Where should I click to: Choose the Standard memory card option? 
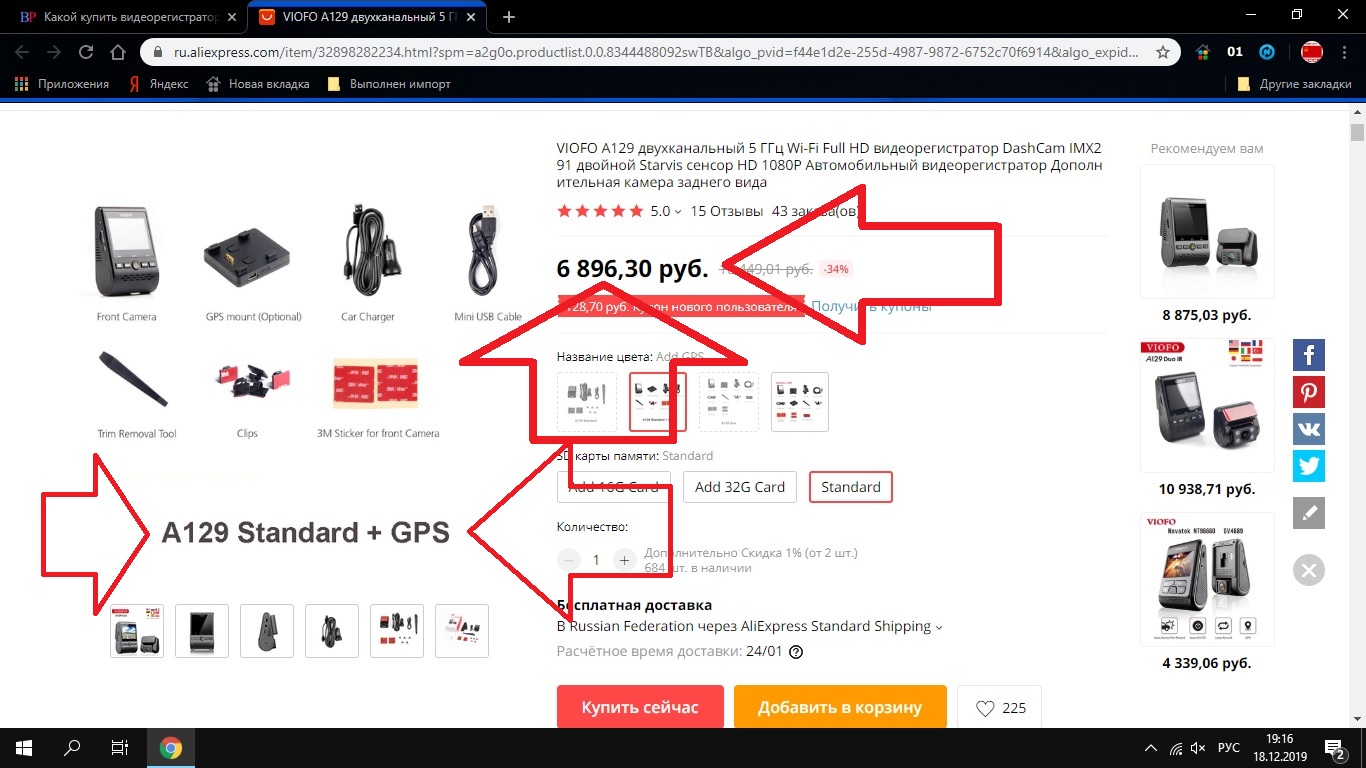coord(851,487)
